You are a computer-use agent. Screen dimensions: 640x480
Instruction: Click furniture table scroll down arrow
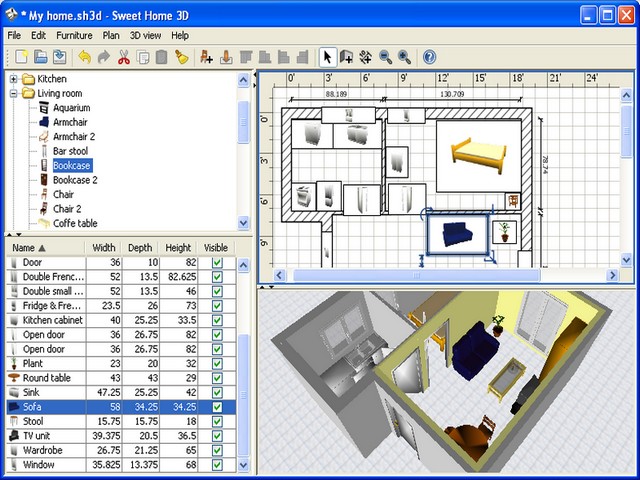(x=243, y=464)
